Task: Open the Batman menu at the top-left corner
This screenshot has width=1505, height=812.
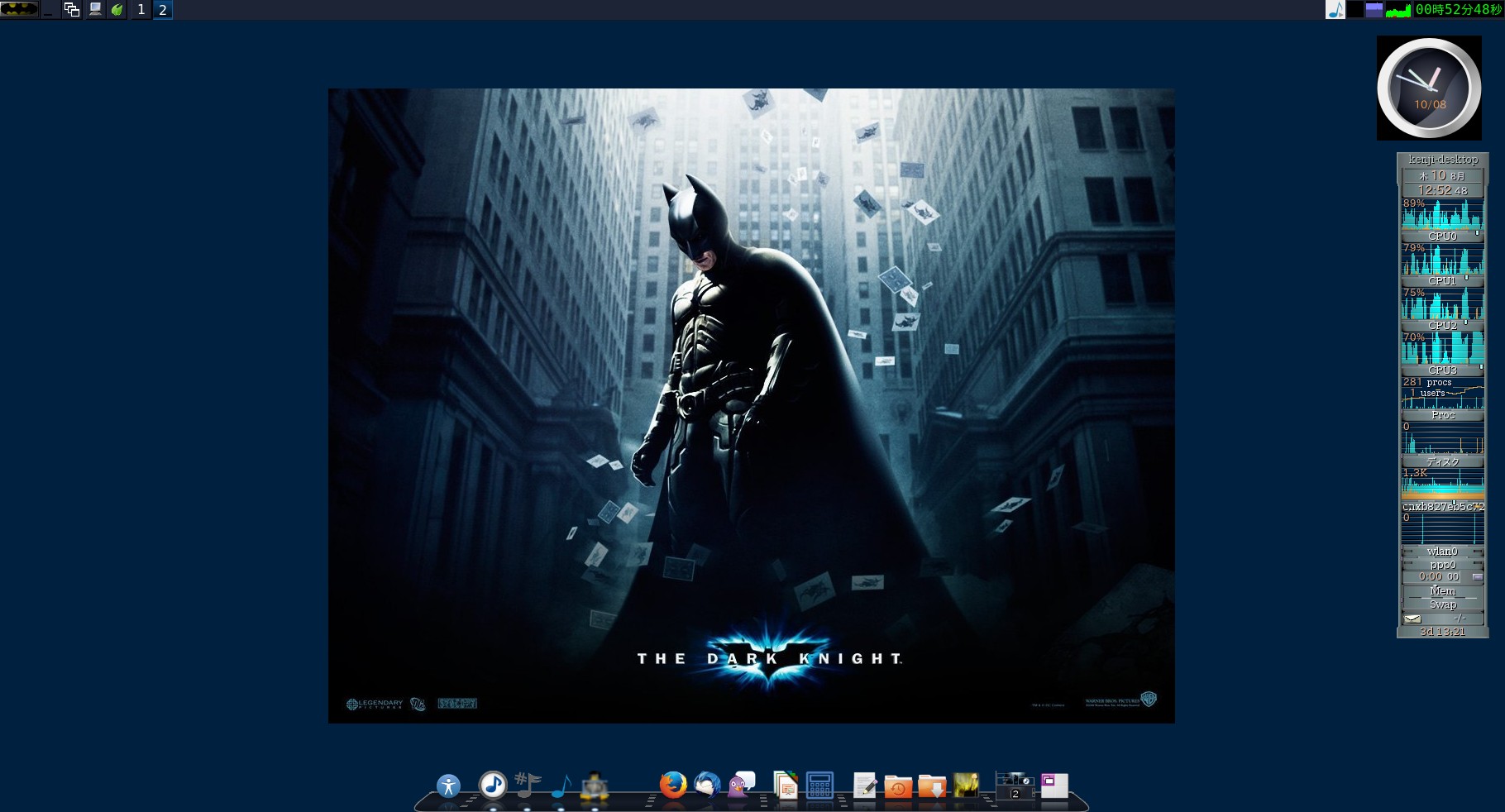Action: point(18,10)
